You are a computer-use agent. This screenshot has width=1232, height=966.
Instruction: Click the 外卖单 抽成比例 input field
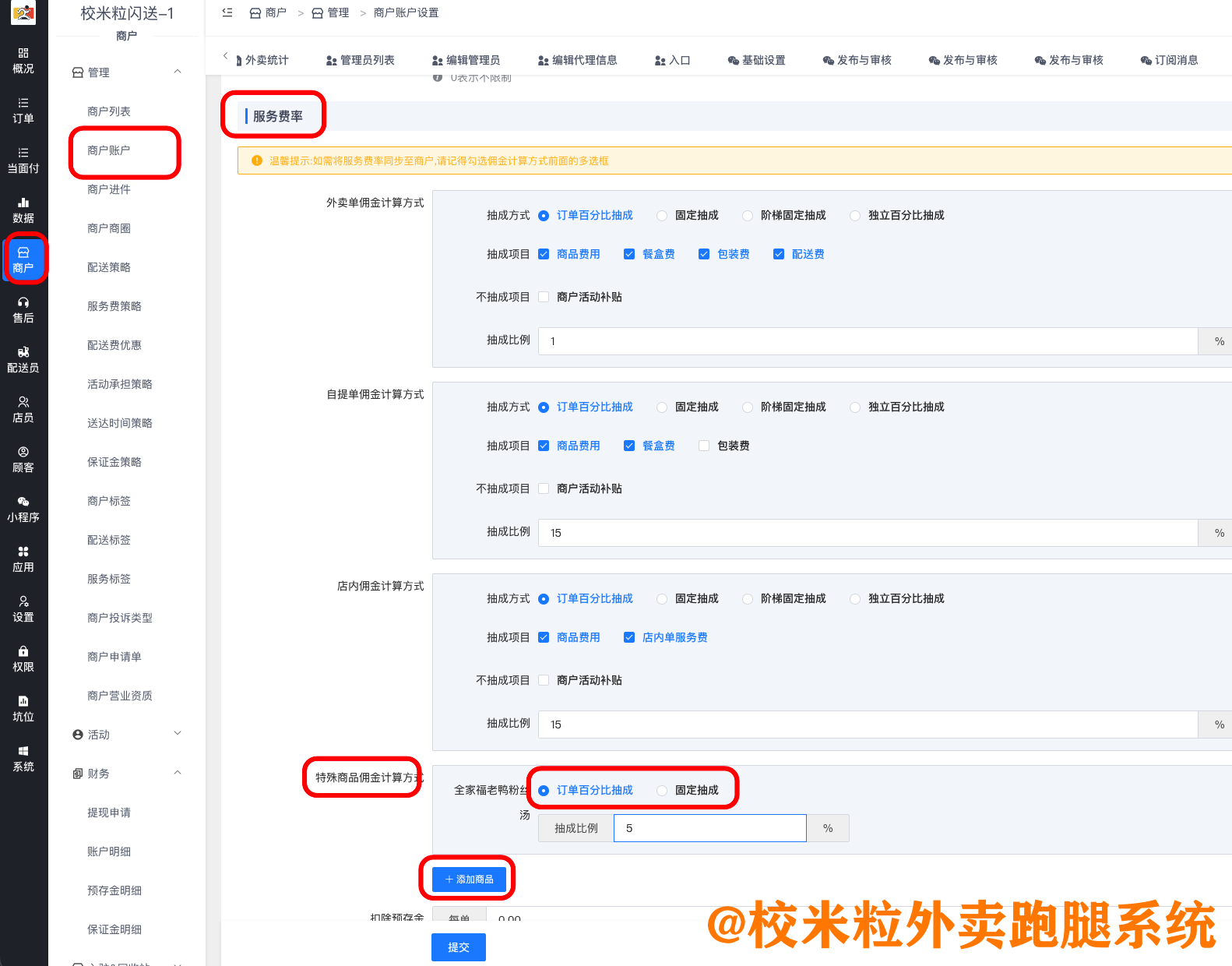(x=868, y=341)
